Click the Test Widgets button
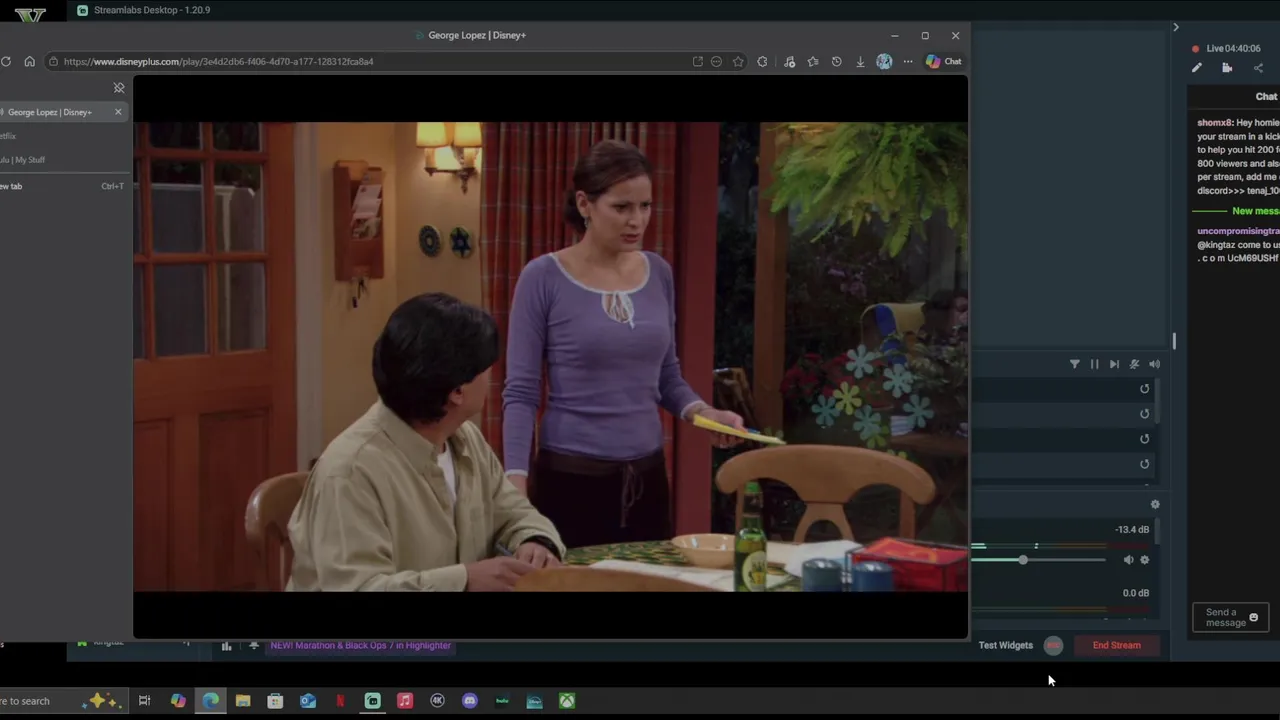1280x720 pixels. coord(1005,645)
